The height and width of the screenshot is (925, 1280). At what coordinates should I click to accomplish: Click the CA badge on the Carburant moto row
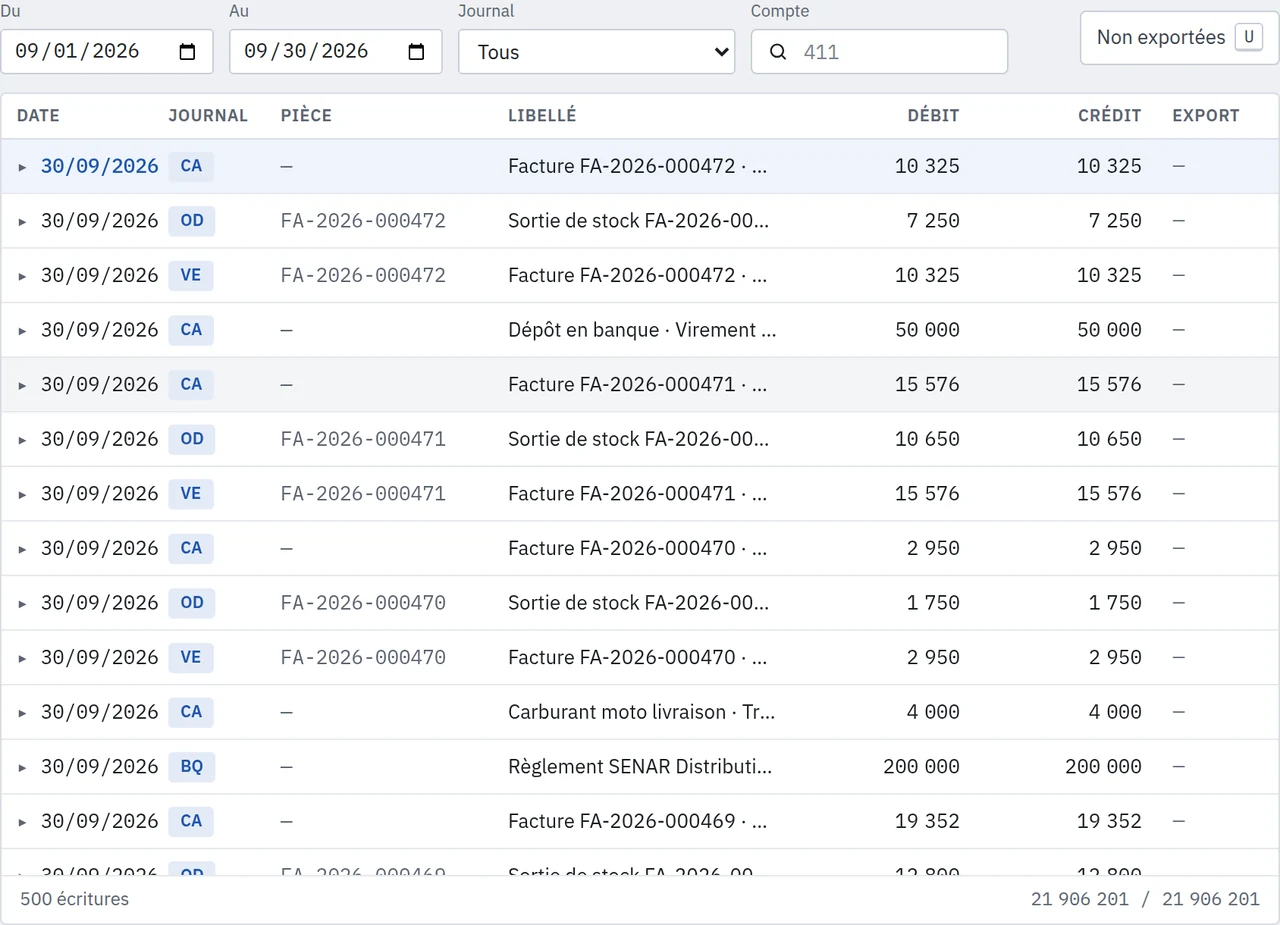(191, 712)
